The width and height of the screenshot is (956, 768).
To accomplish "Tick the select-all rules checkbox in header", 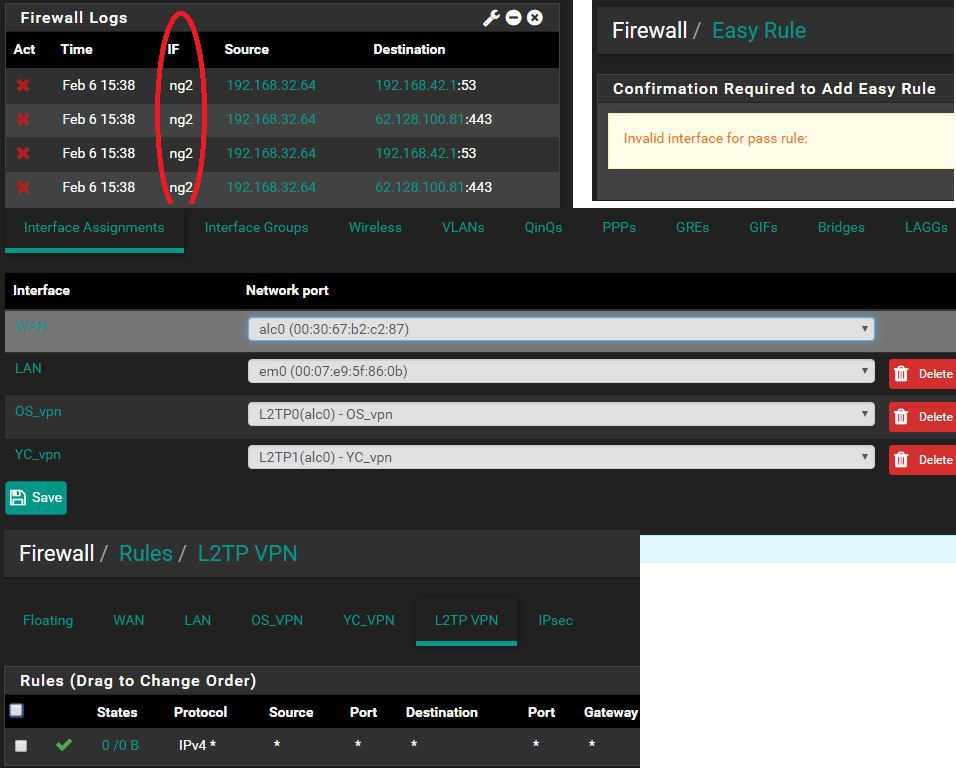I will 16,710.
